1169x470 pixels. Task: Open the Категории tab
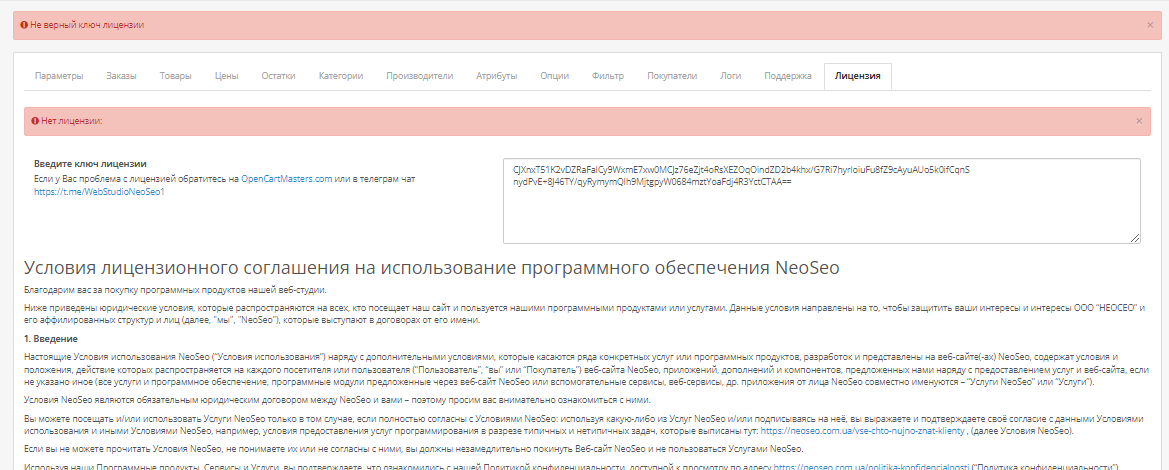341,76
